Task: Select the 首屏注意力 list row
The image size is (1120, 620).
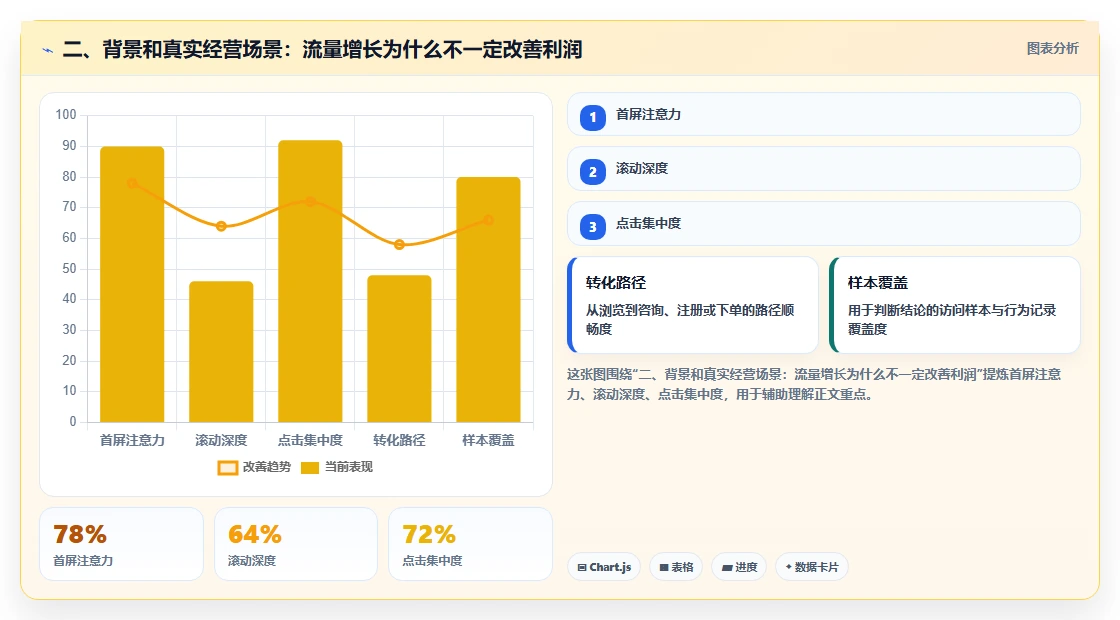Action: (x=824, y=114)
